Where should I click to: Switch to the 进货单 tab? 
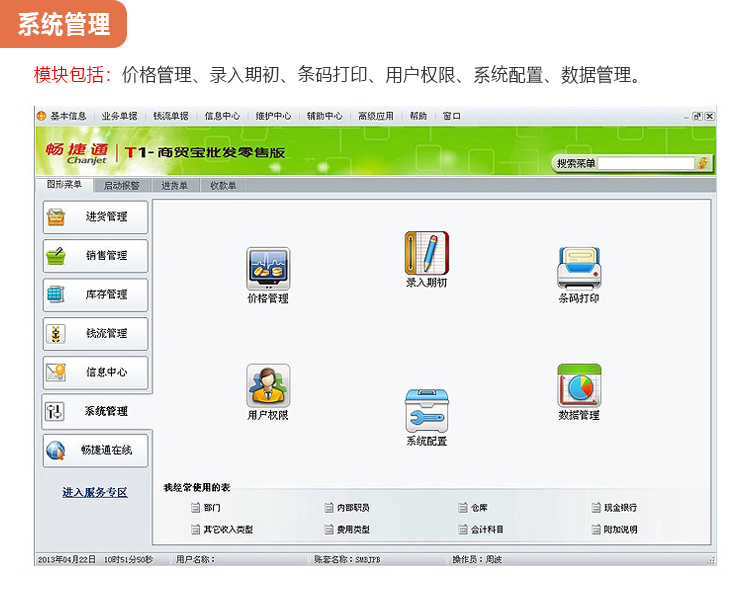[174, 186]
